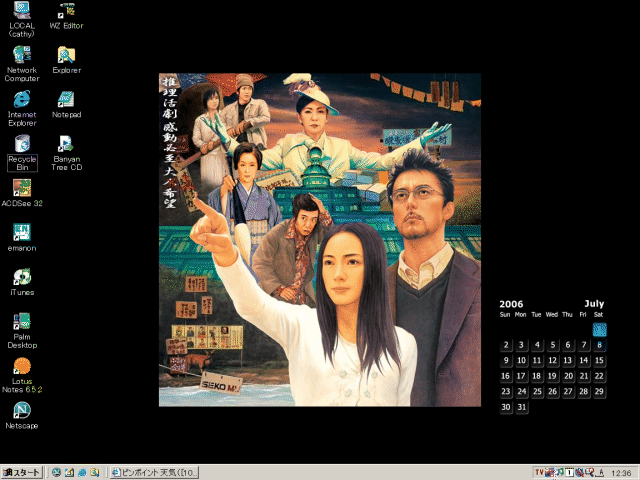
Task: Click the Start button on the taskbar
Action: click(22, 471)
